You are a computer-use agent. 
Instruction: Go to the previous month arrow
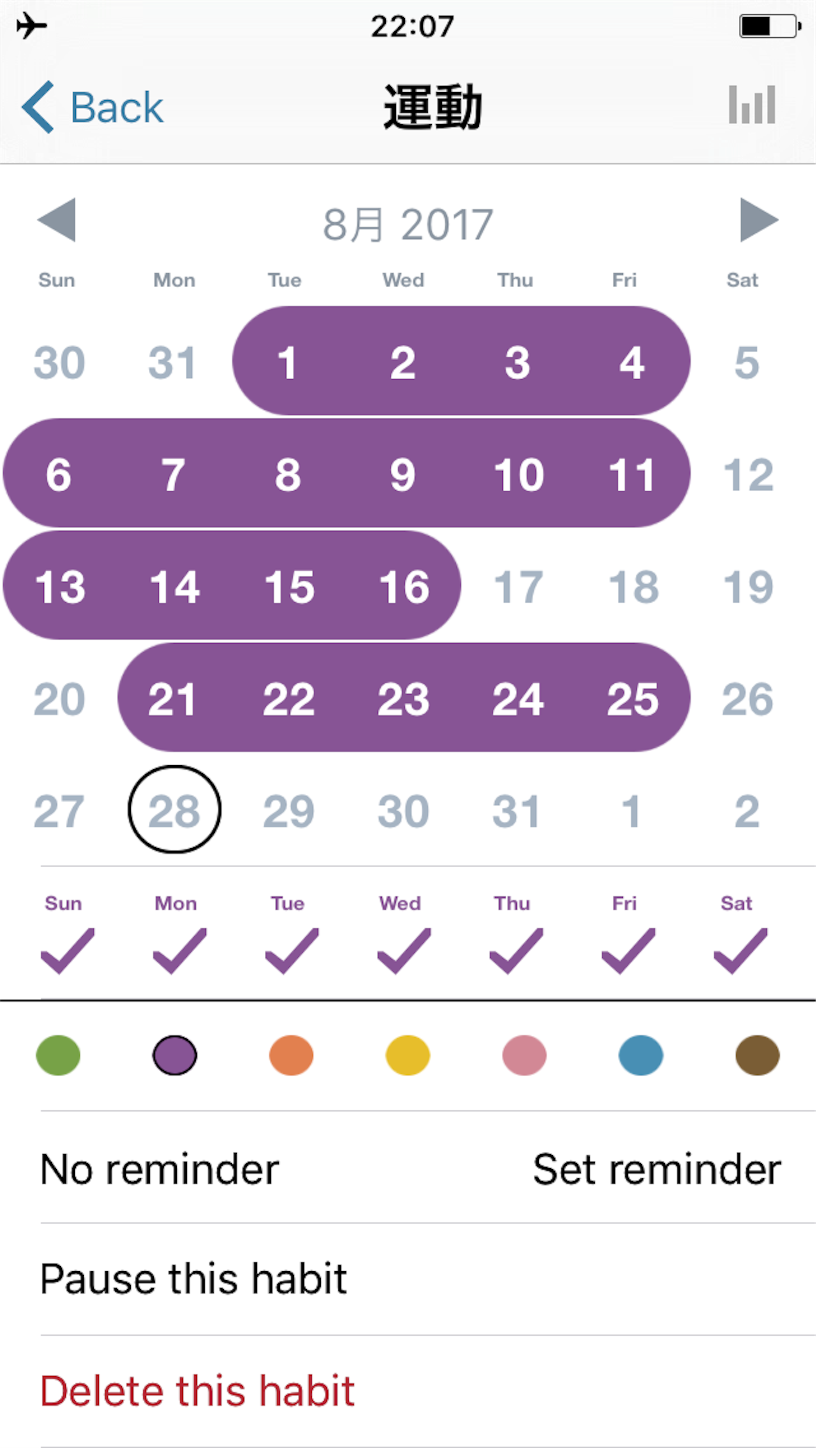[x=56, y=221]
